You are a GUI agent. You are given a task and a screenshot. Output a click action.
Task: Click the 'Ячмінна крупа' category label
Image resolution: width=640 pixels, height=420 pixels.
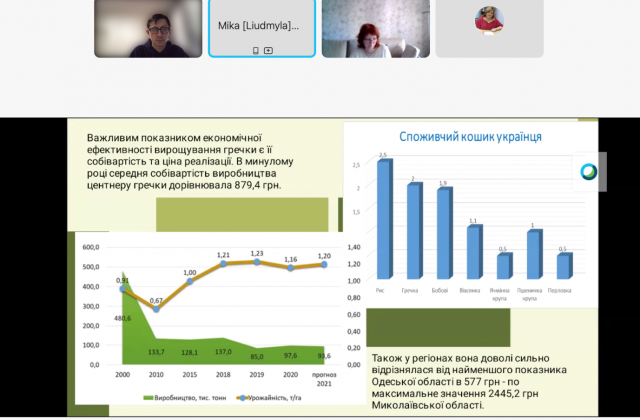point(500,294)
